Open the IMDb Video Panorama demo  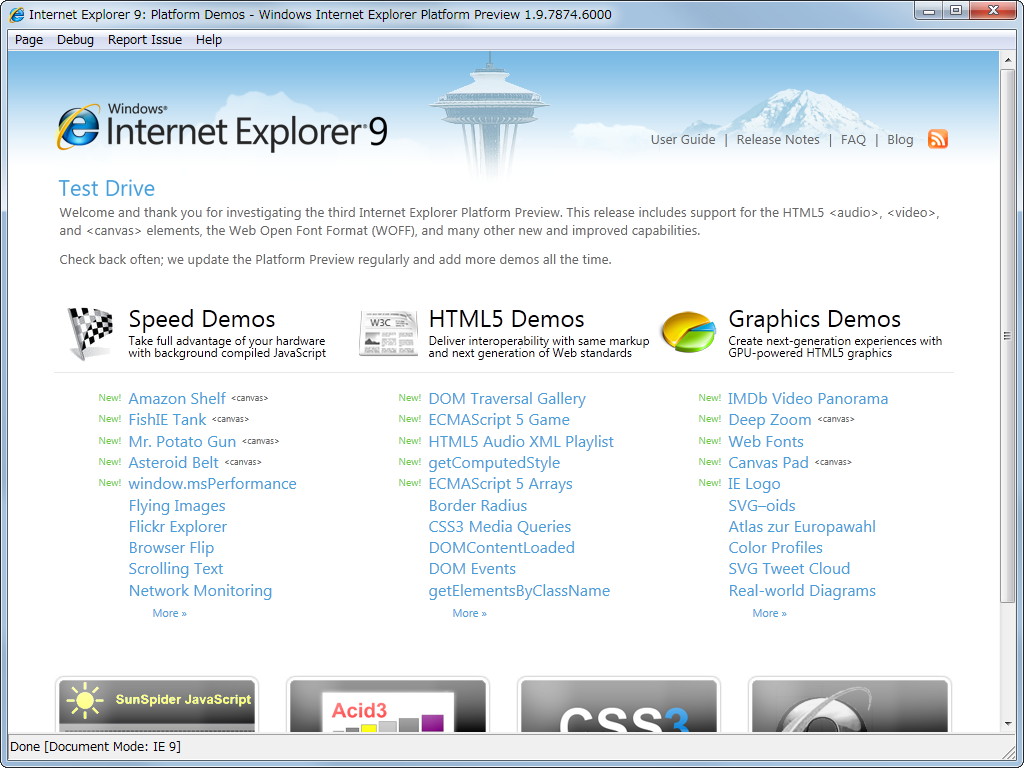click(808, 398)
